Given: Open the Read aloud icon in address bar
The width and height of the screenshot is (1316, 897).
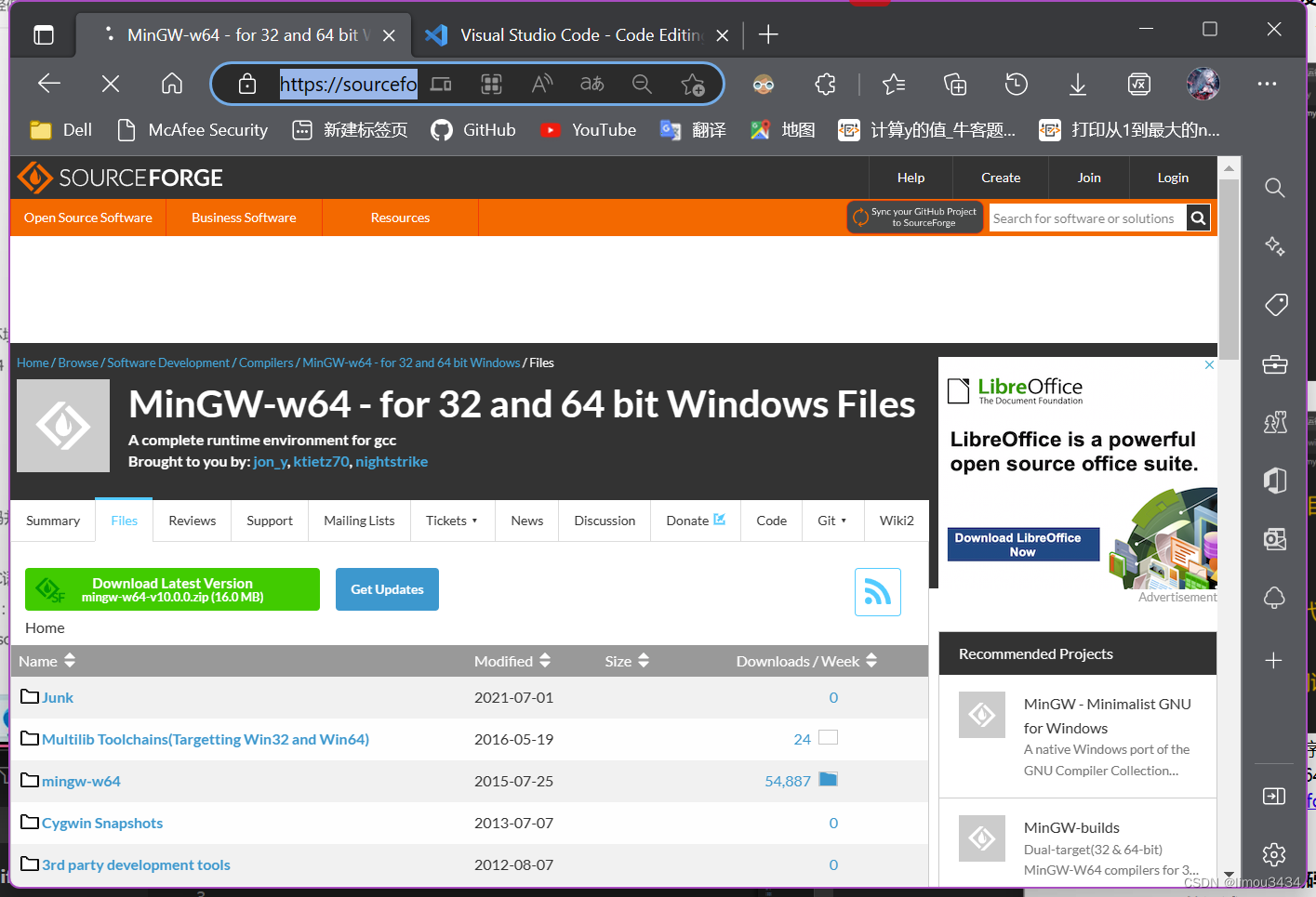Looking at the screenshot, I should (542, 84).
